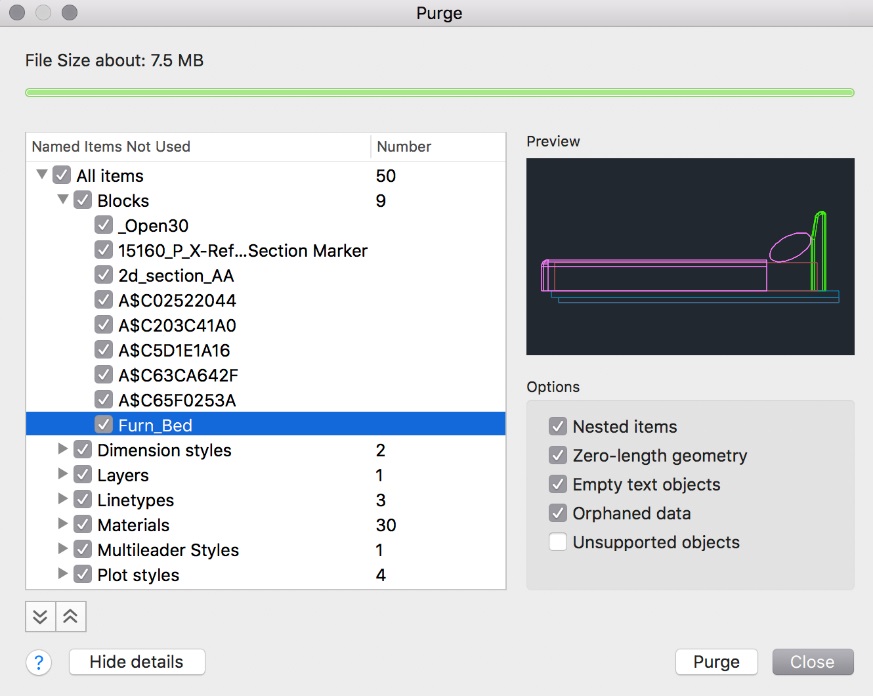
Task: Collapse the Blocks tree node
Action: 63,201
